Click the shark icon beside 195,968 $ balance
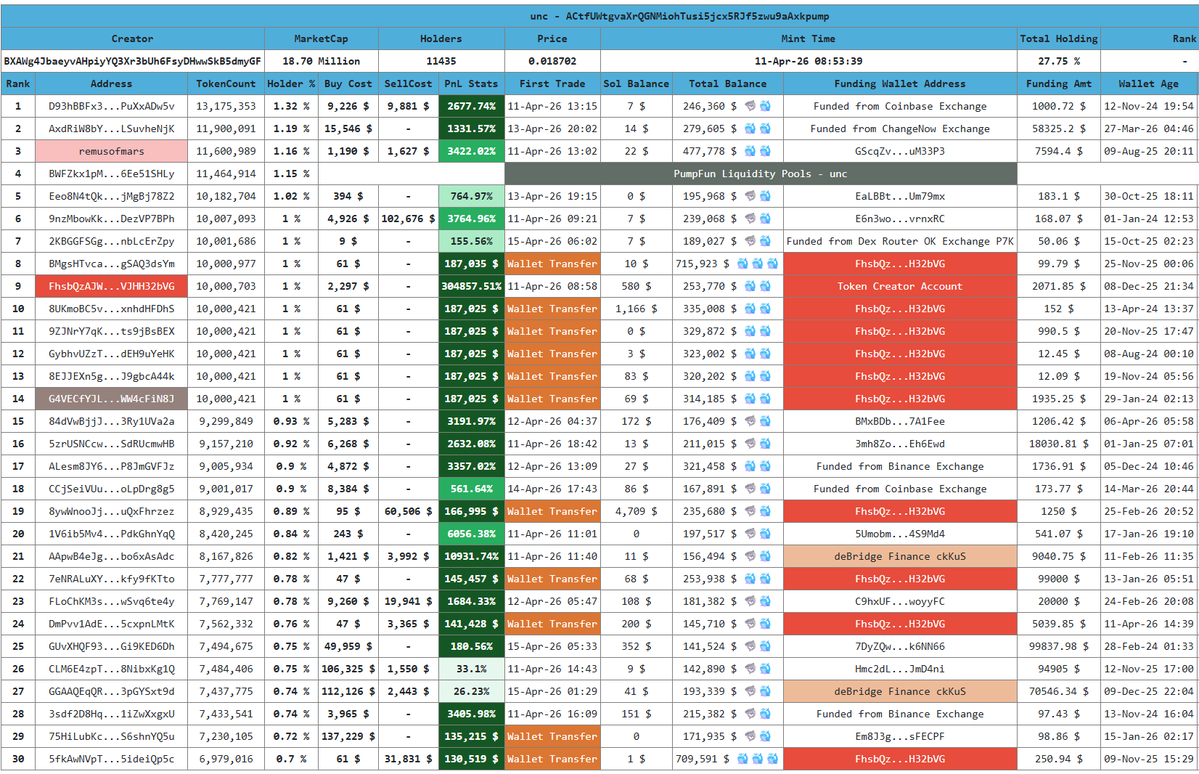Screen dimensions: 1199x774 point(750,197)
